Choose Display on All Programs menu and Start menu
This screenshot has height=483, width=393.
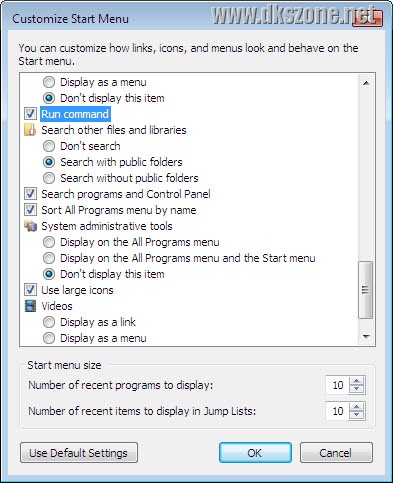click(49, 258)
